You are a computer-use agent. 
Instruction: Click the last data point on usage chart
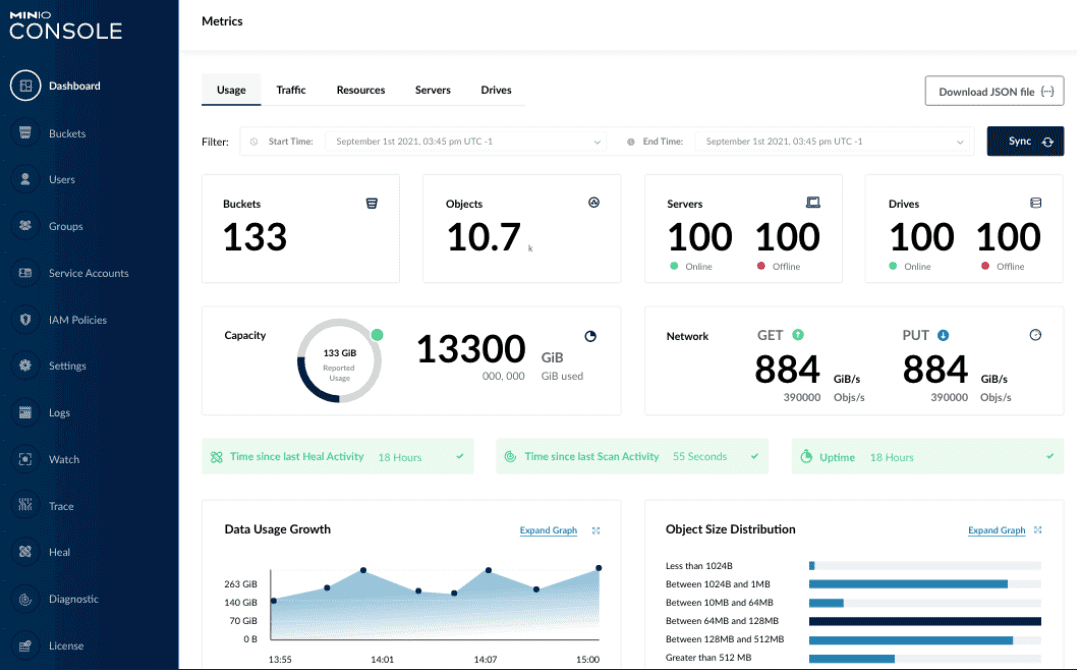(599, 568)
